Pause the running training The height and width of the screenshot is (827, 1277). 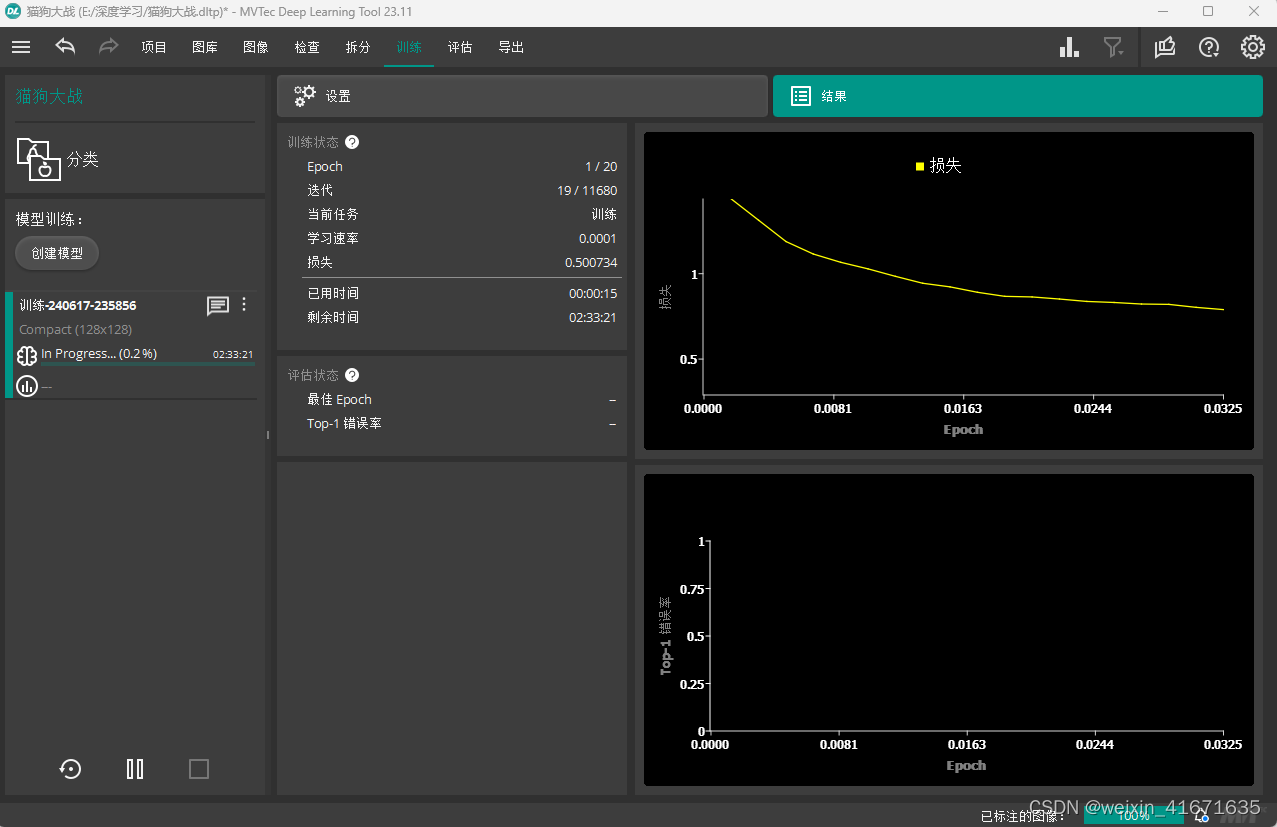(135, 768)
